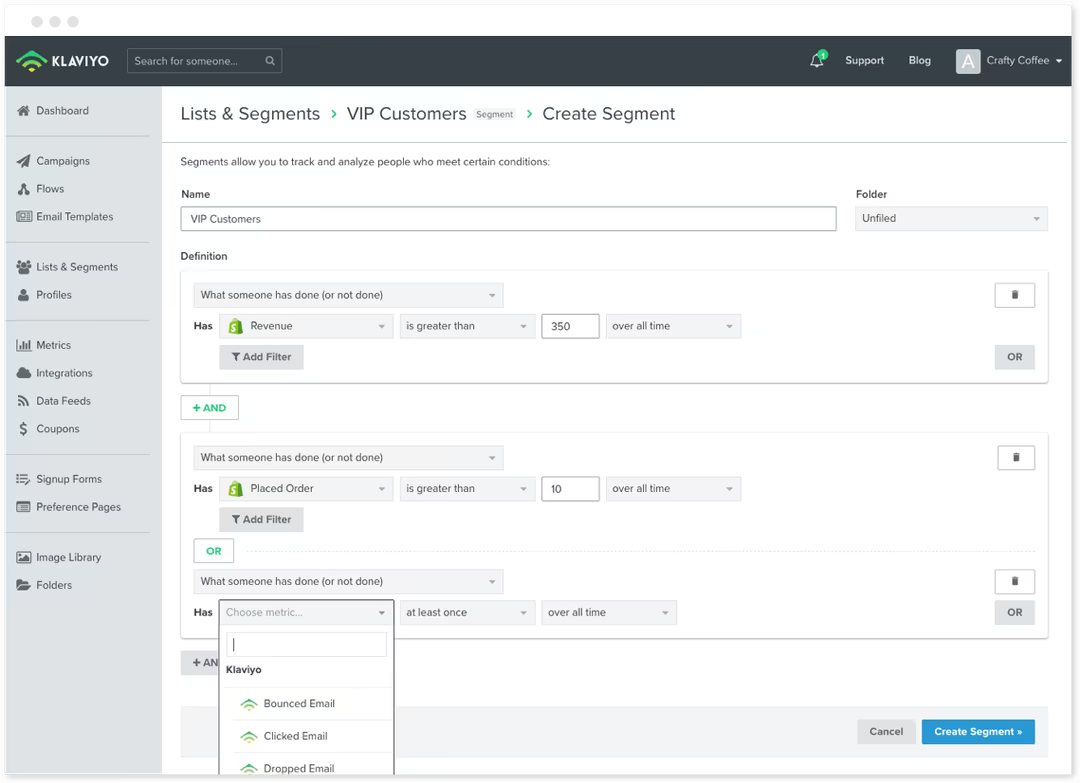
Task: Open condition type dropdown above Choose metric
Action: pos(349,581)
